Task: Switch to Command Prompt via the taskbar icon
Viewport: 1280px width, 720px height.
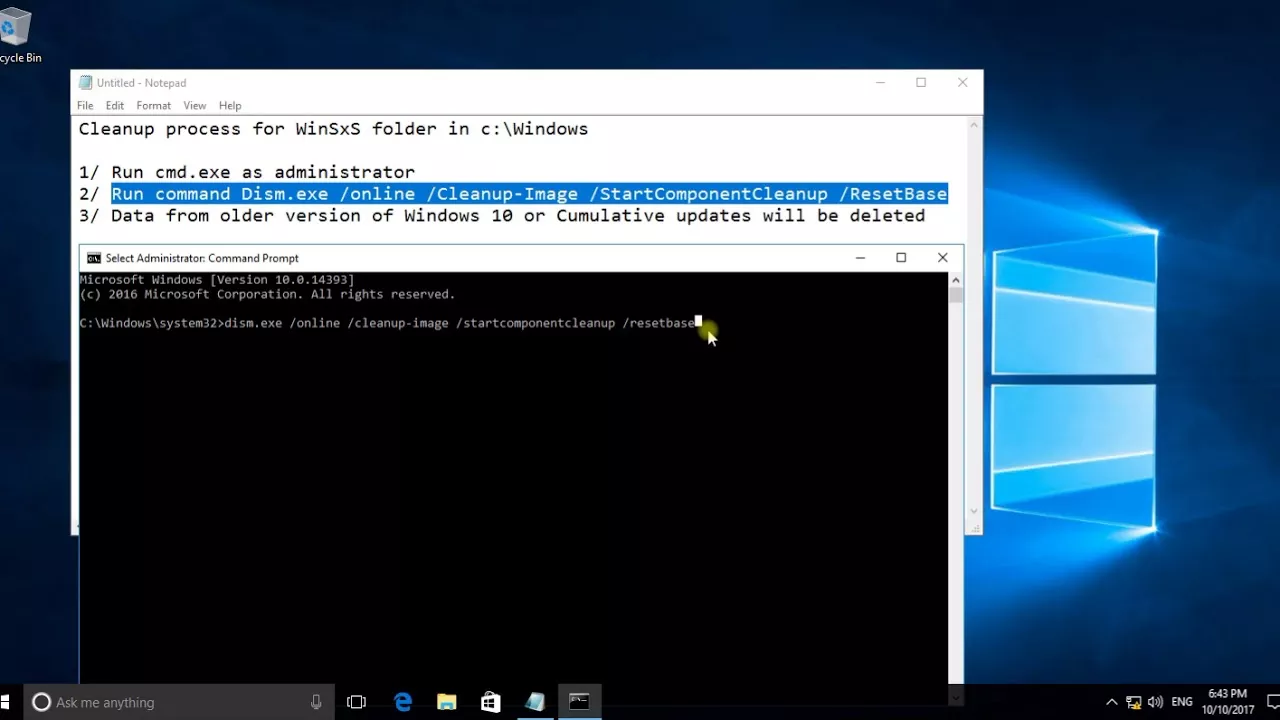Action: pyautogui.click(x=579, y=702)
